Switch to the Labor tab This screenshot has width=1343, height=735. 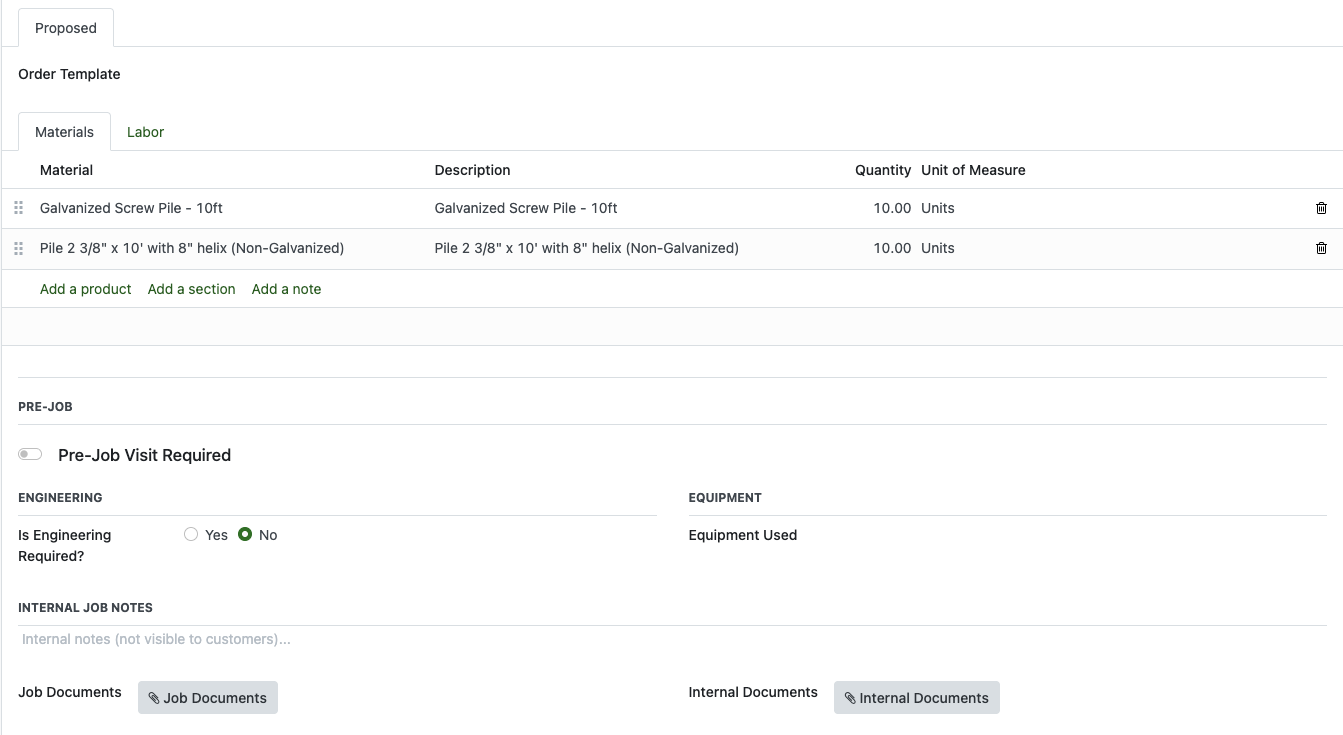pyautogui.click(x=145, y=132)
